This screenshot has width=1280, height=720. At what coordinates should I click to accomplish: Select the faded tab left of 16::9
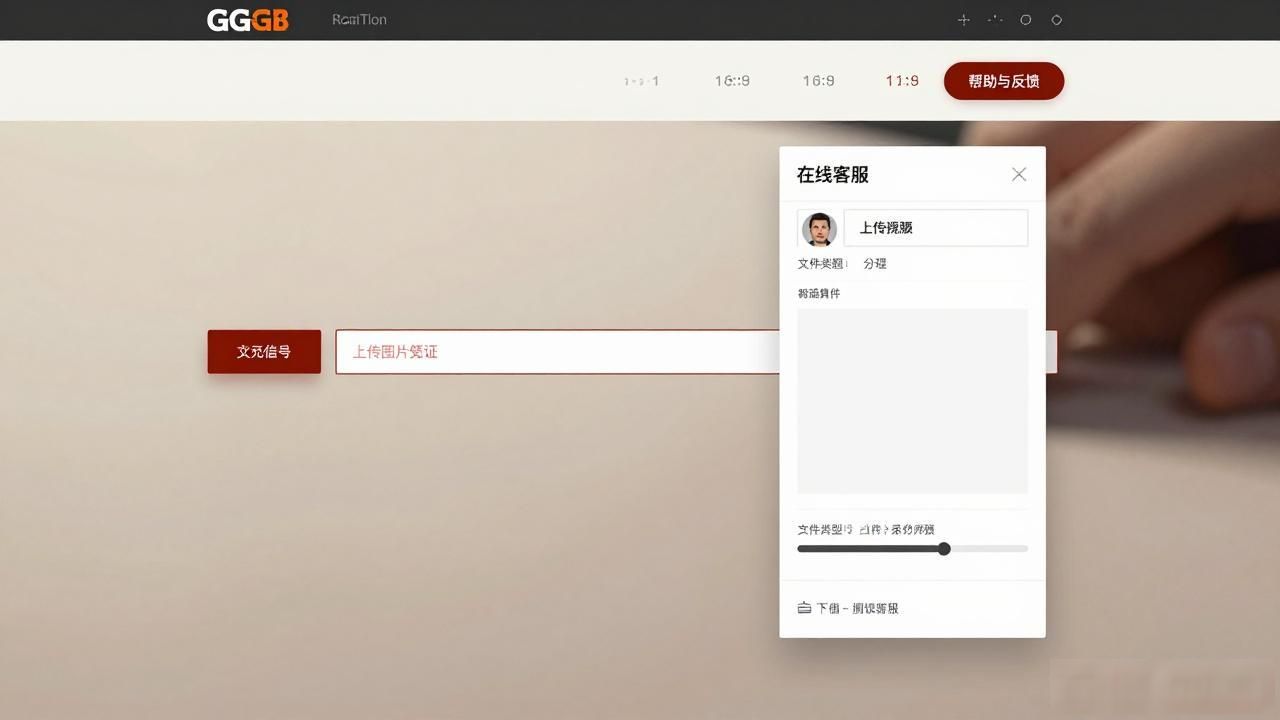(x=641, y=81)
